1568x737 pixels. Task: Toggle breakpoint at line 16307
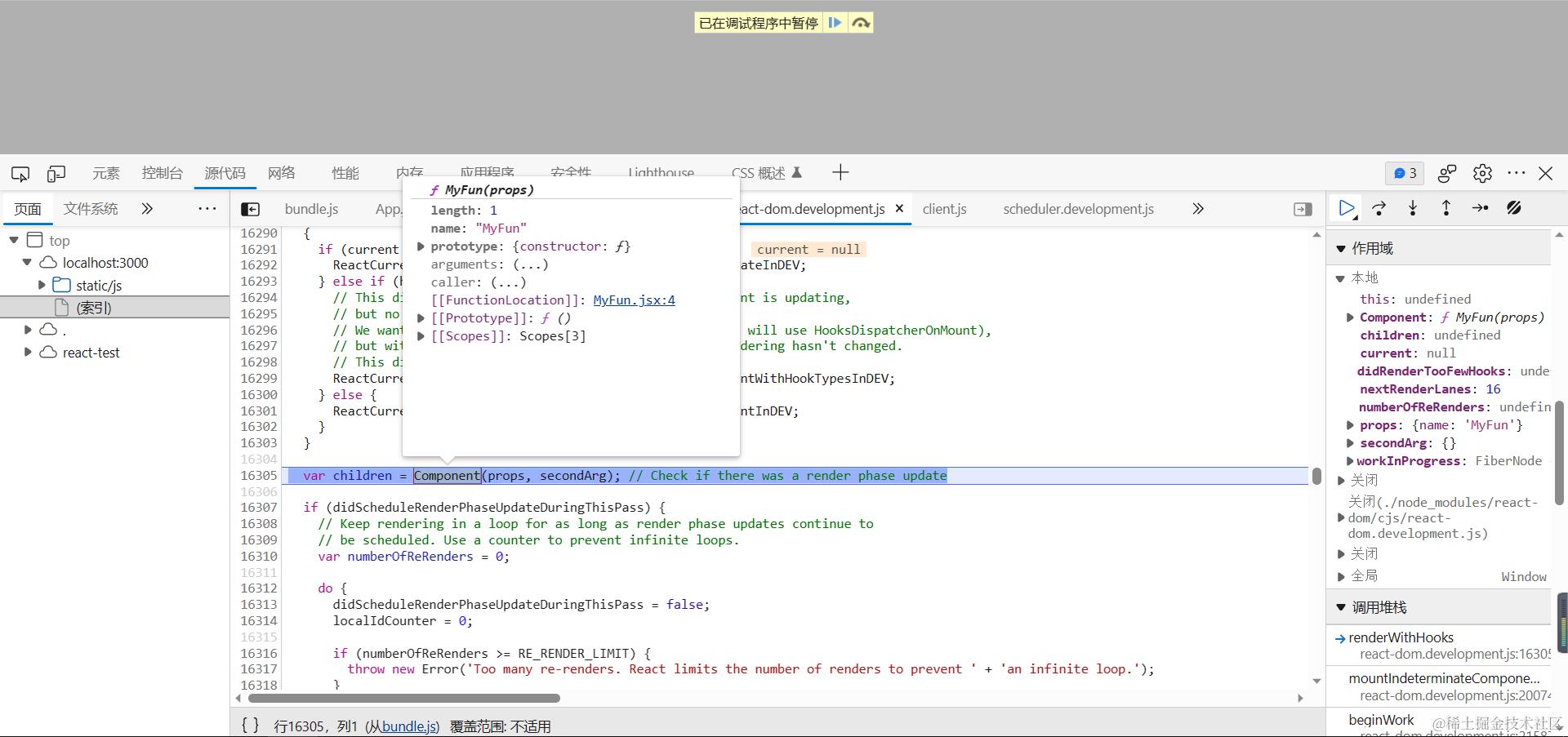pyautogui.click(x=259, y=508)
